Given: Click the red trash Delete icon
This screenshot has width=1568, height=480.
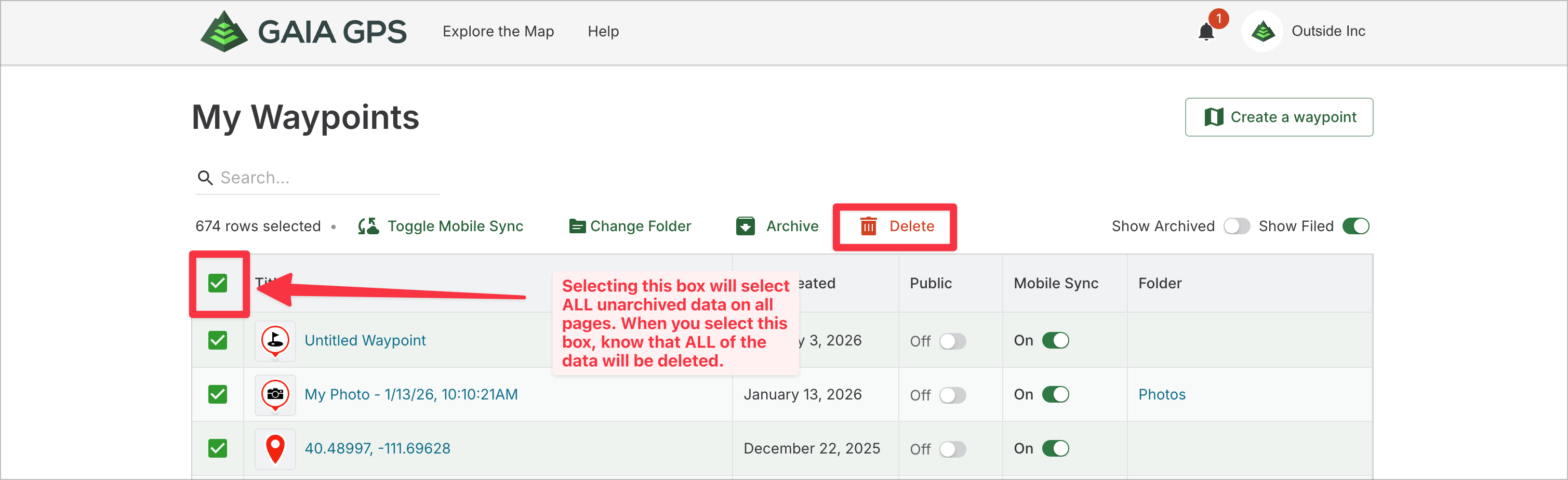Looking at the screenshot, I should (x=868, y=226).
